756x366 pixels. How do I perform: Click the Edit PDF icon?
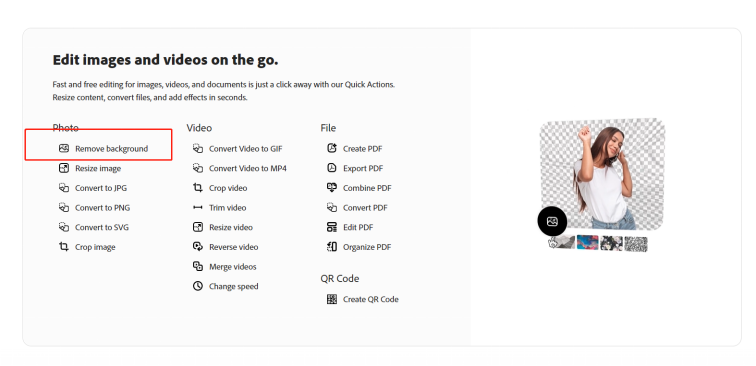pos(332,227)
